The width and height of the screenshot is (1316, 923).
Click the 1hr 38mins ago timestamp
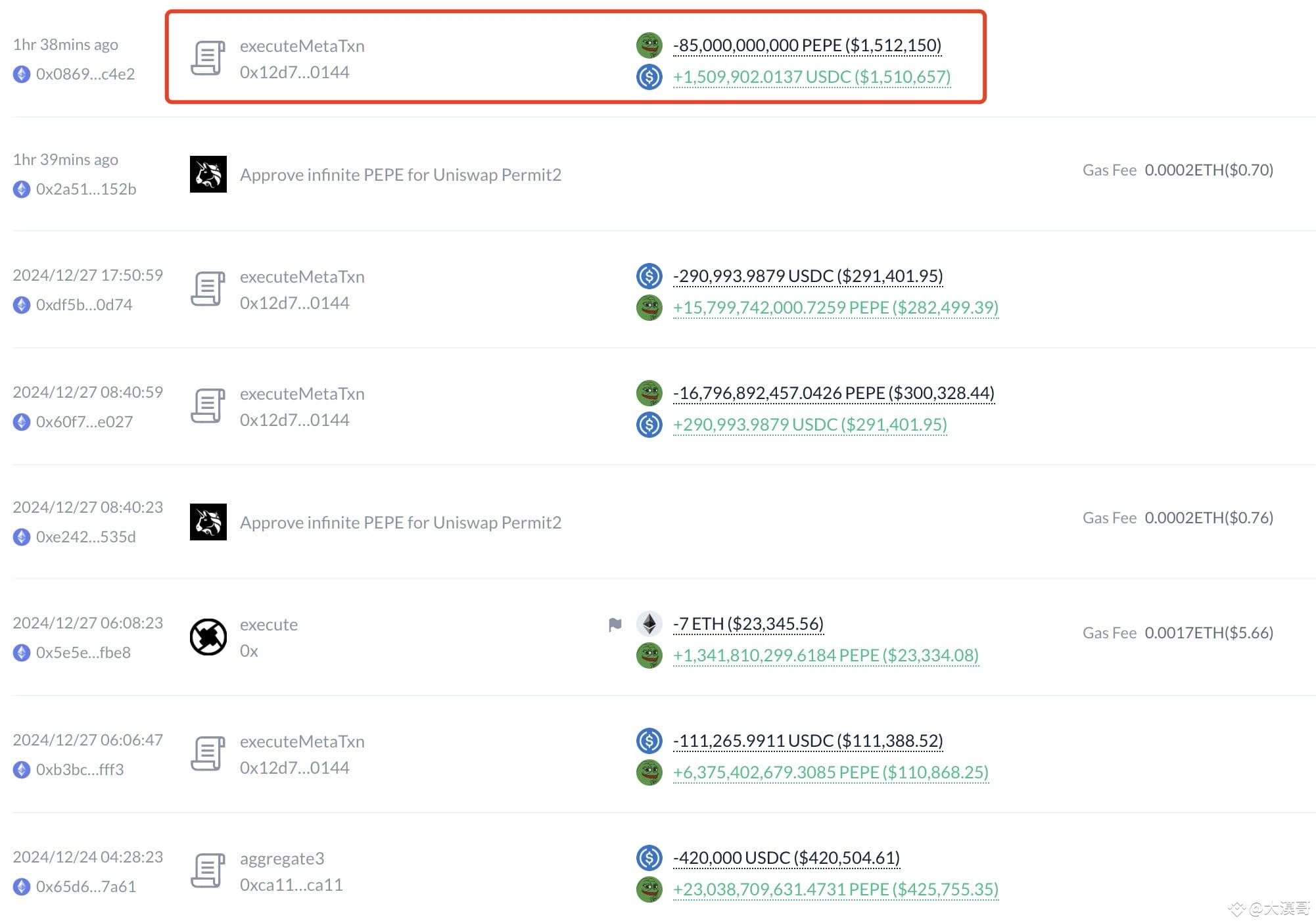(x=66, y=45)
